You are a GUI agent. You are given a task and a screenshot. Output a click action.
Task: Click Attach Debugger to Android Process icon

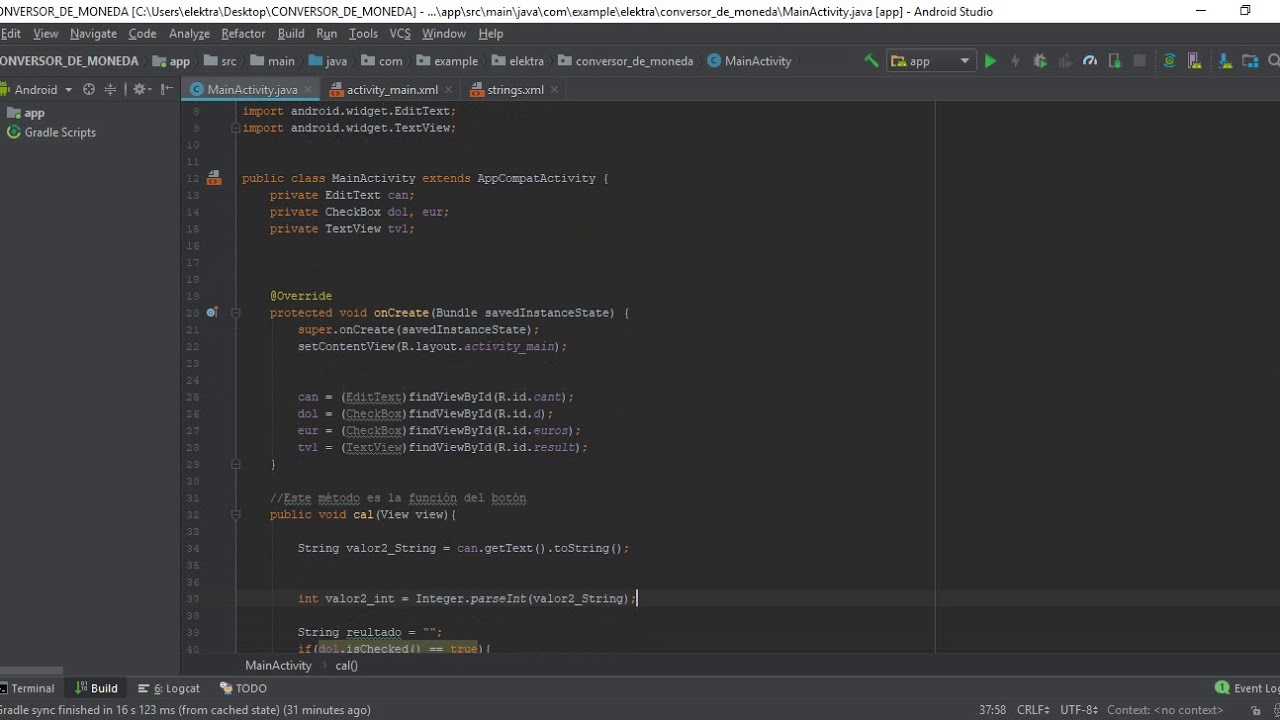[1114, 61]
